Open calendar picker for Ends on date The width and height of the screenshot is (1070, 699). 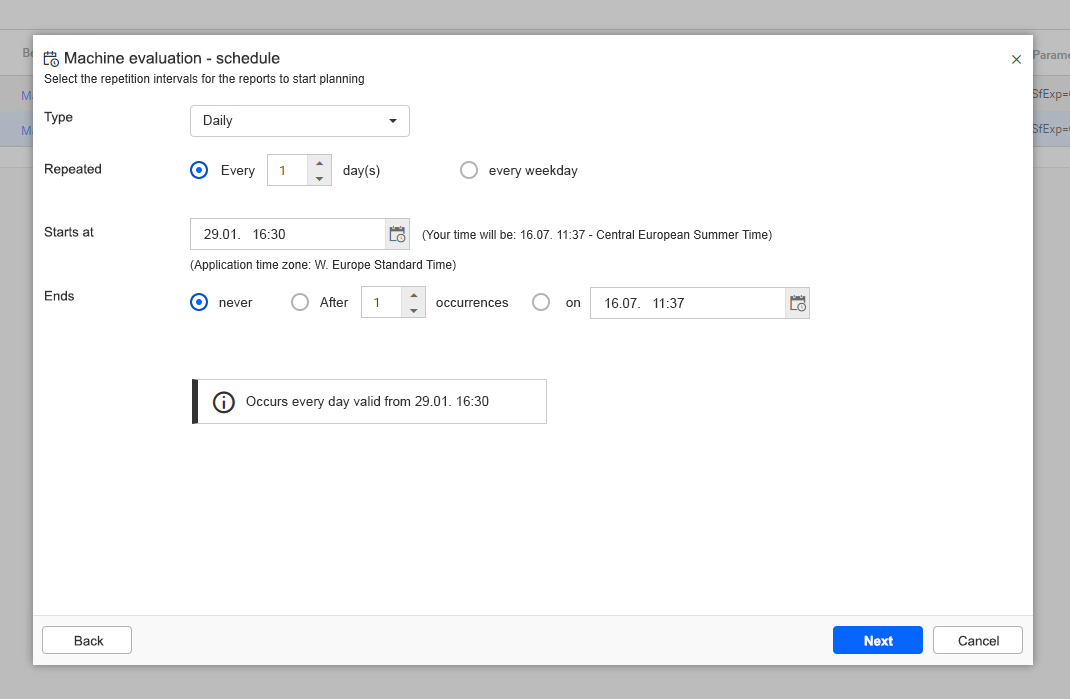(797, 303)
